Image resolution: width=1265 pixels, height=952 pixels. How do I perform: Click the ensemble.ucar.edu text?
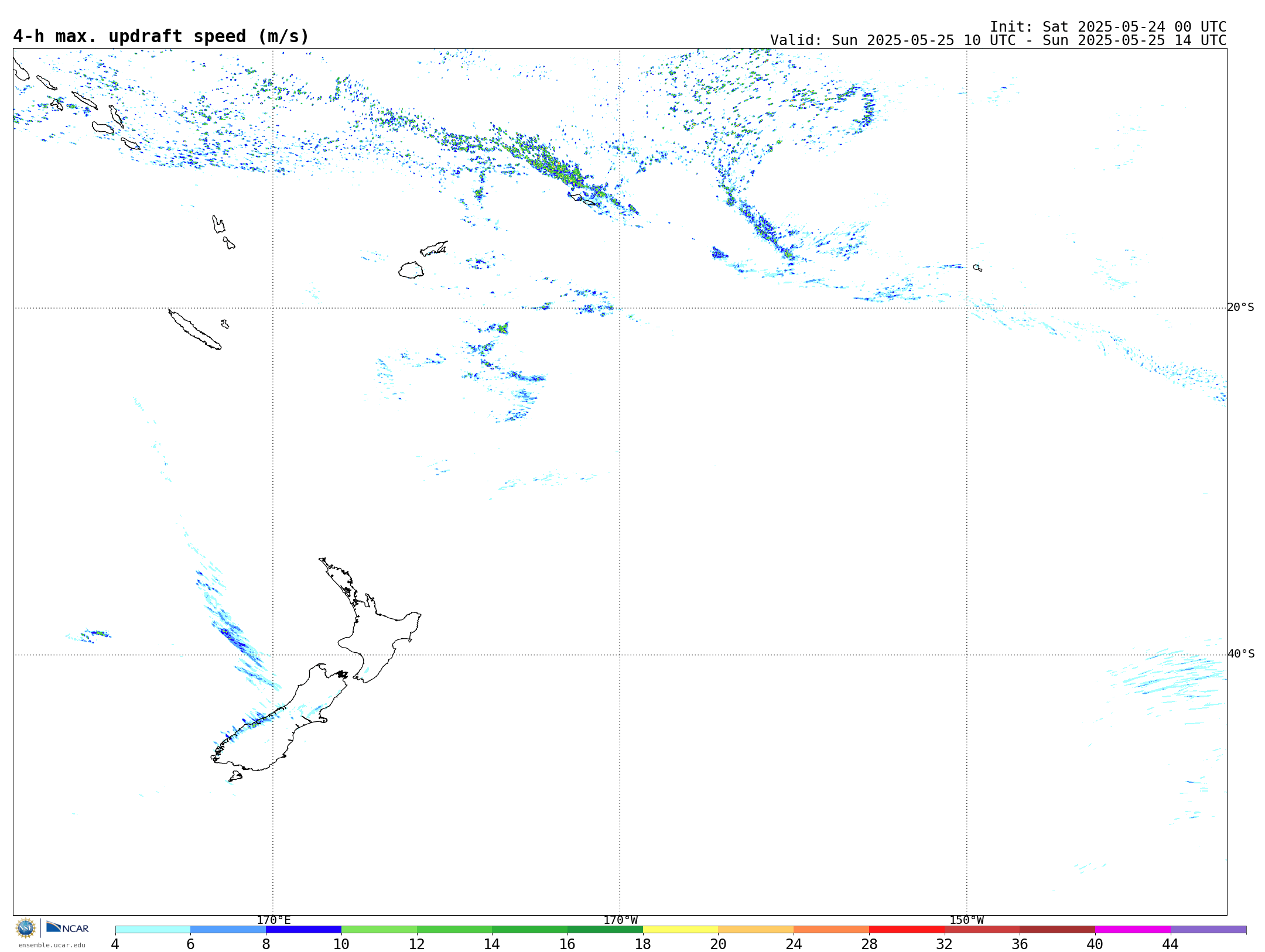[x=52, y=945]
